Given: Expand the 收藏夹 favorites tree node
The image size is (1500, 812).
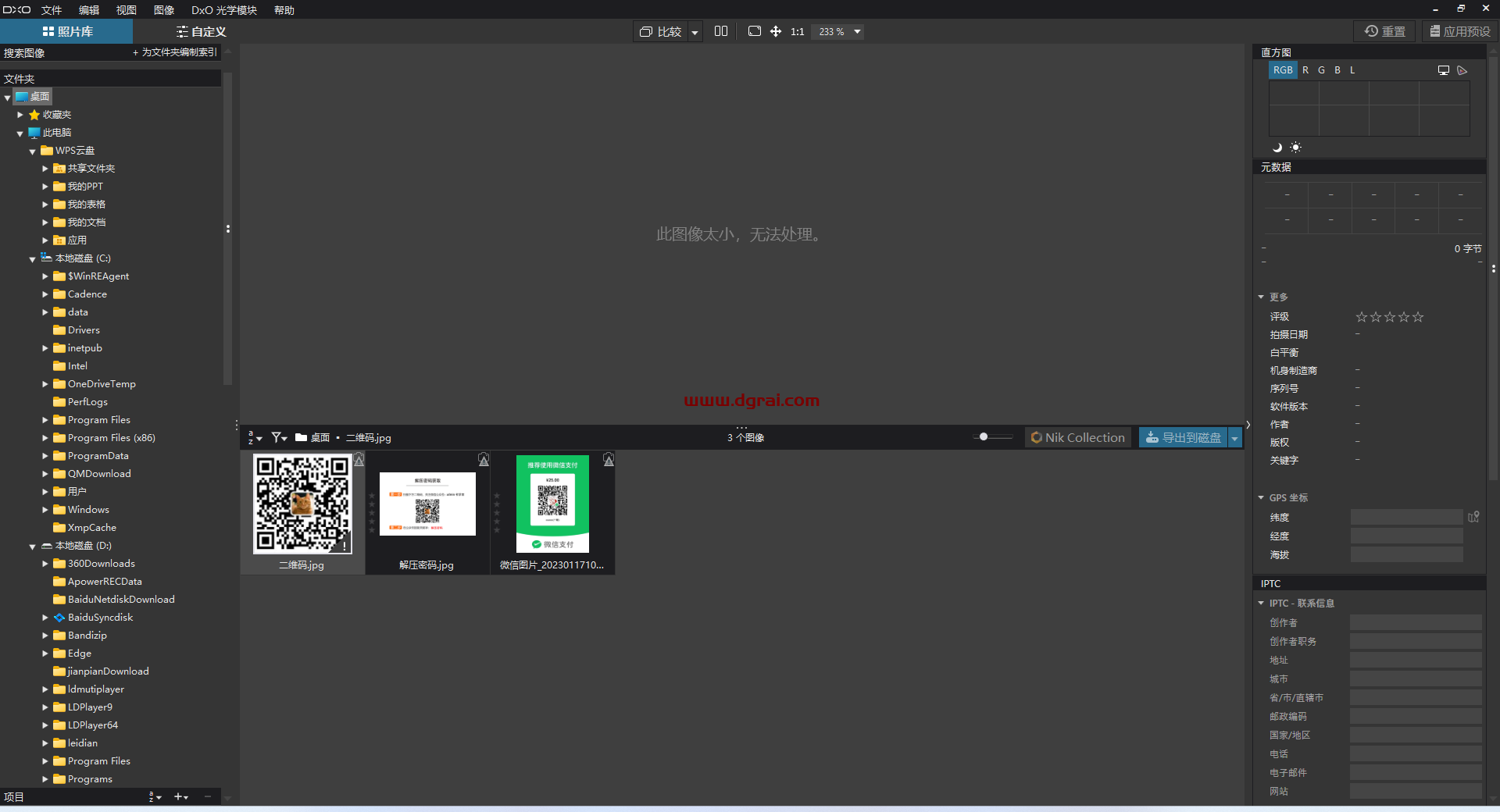Looking at the screenshot, I should 20,115.
